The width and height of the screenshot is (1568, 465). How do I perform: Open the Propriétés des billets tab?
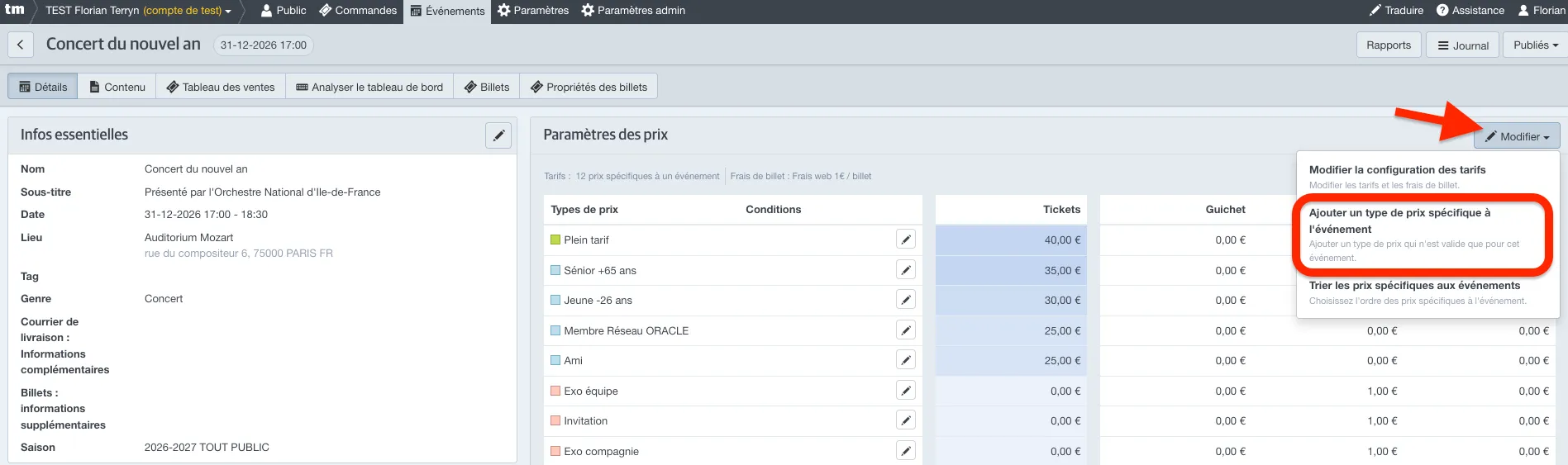click(589, 87)
